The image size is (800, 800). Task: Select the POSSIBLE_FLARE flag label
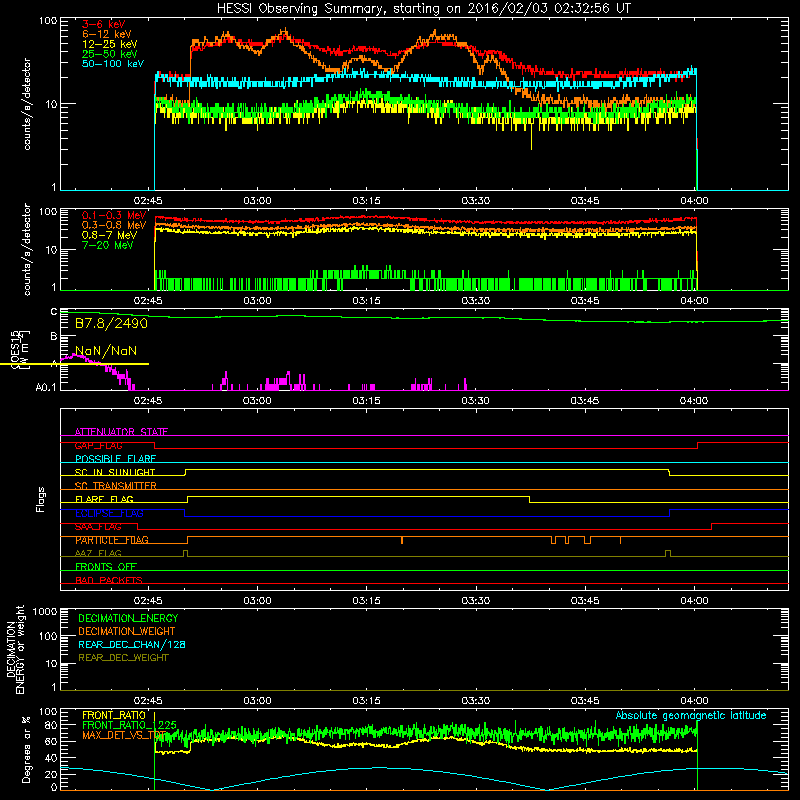click(115, 459)
